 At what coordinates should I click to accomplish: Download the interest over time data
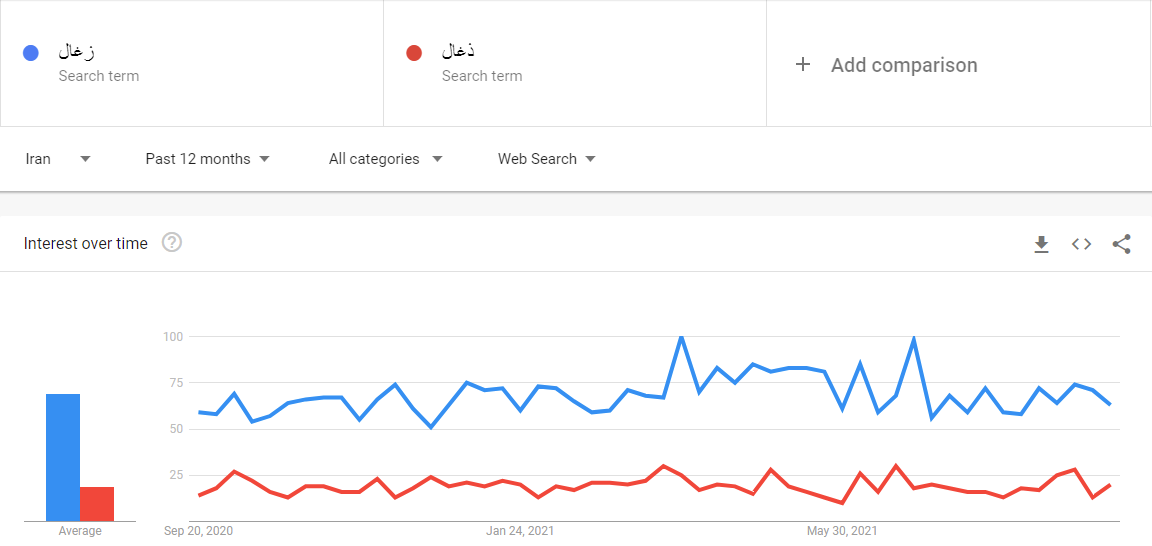[x=1041, y=244]
